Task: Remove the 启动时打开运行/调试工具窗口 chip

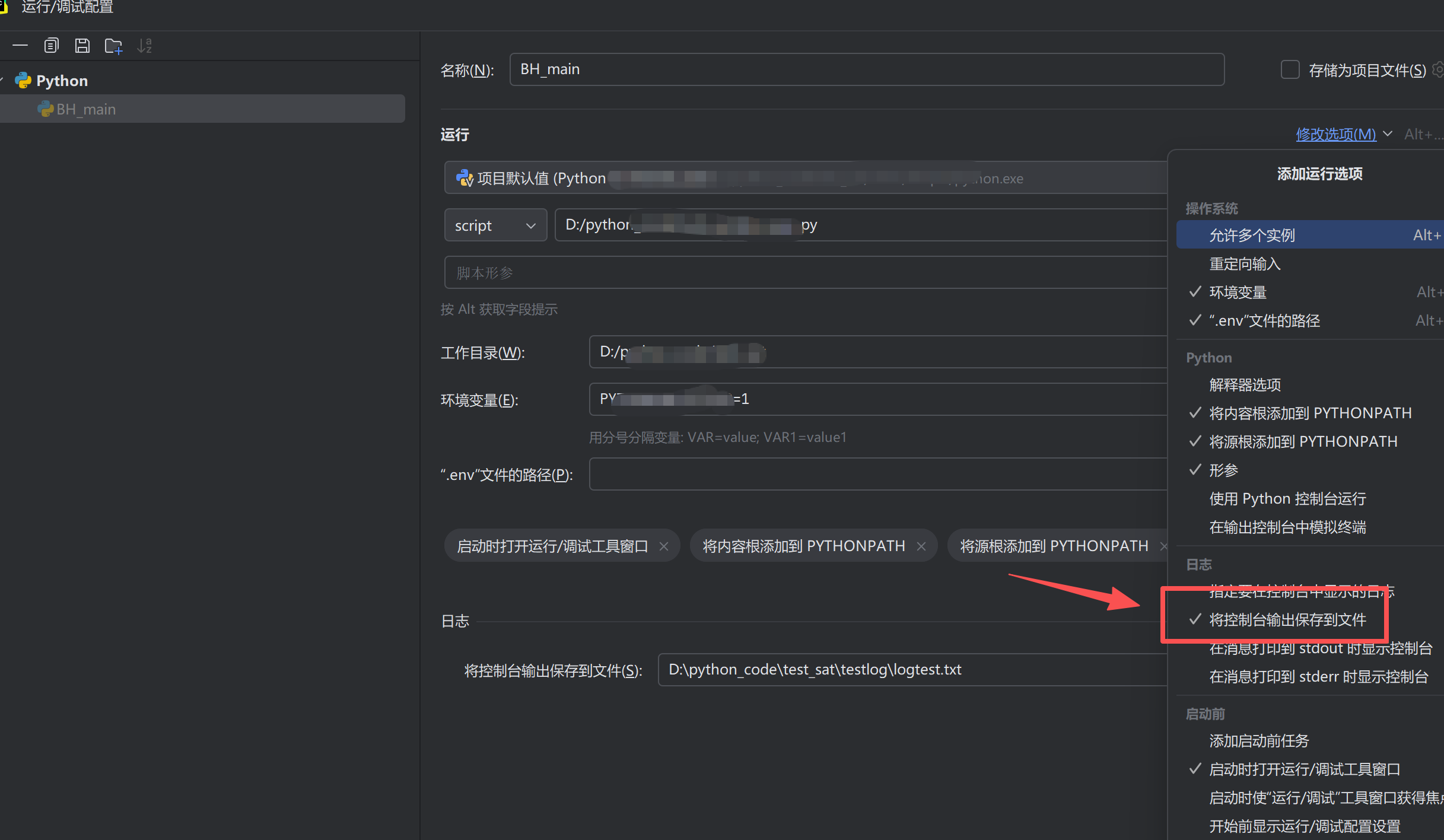Action: (x=664, y=546)
